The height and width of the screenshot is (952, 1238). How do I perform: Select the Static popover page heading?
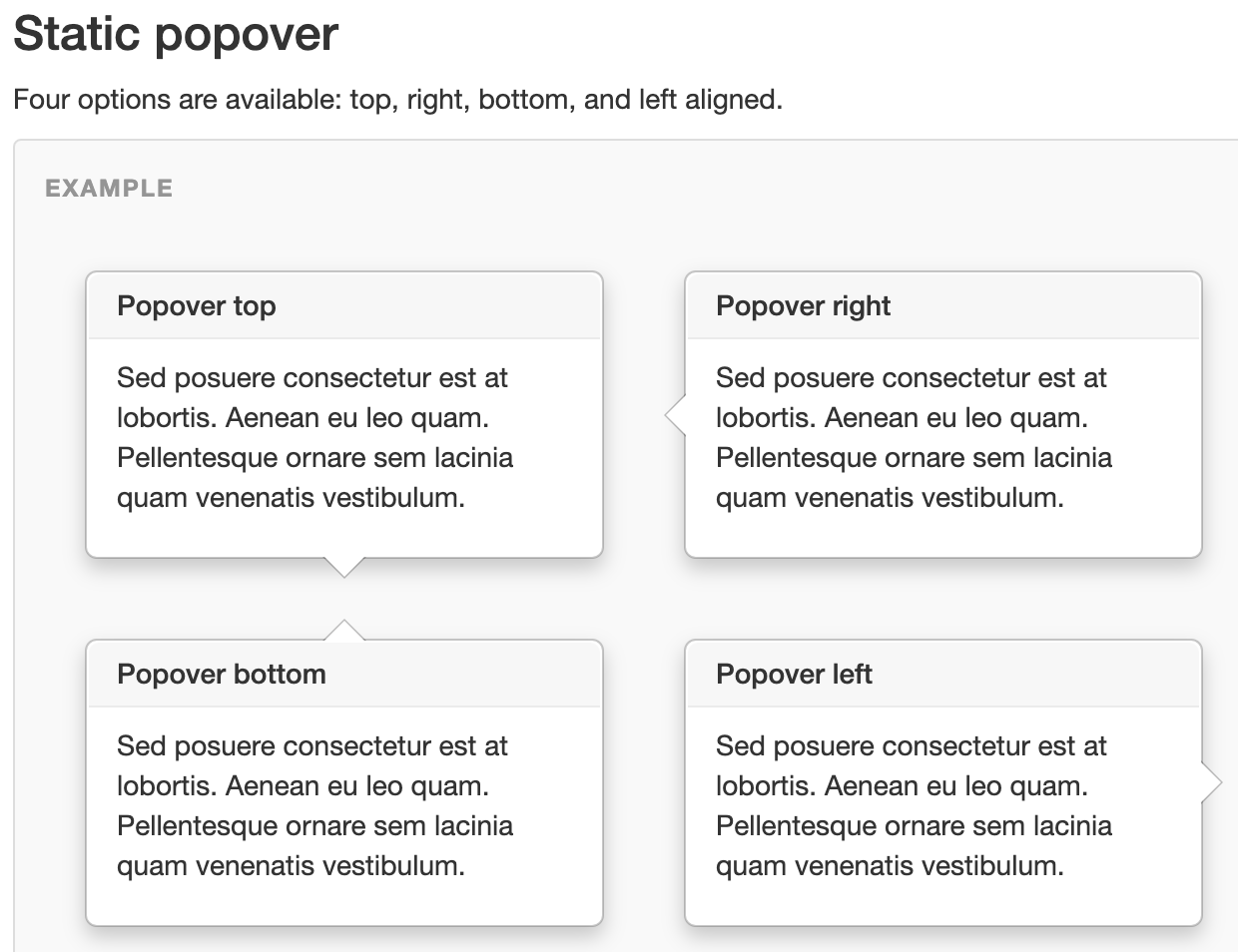(176, 33)
